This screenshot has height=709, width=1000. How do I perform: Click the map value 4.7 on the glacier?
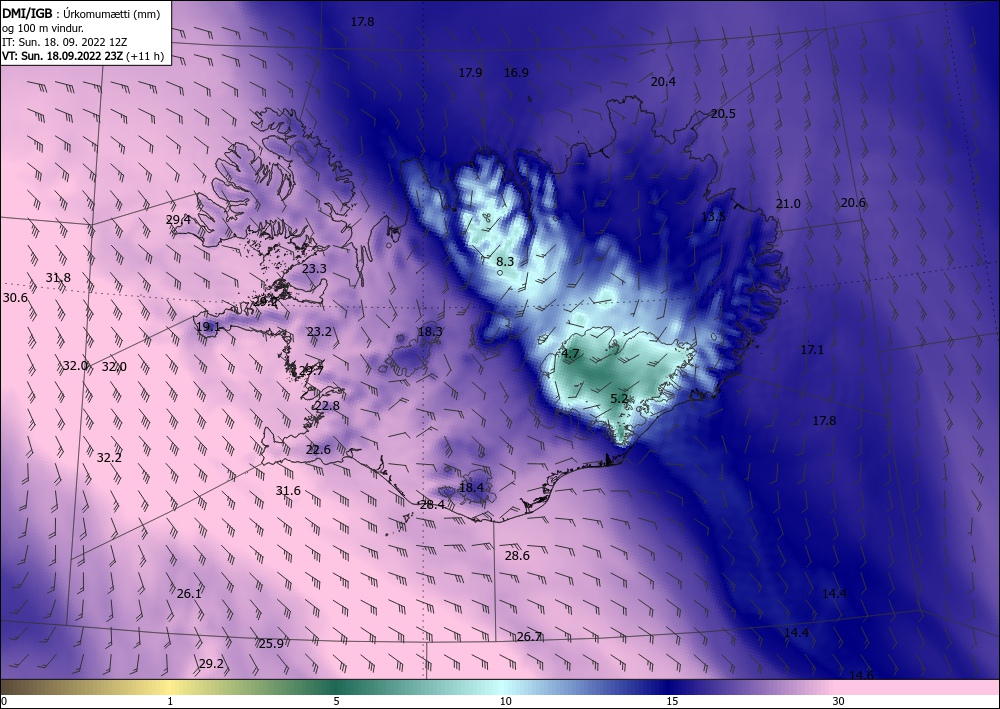pyautogui.click(x=570, y=354)
